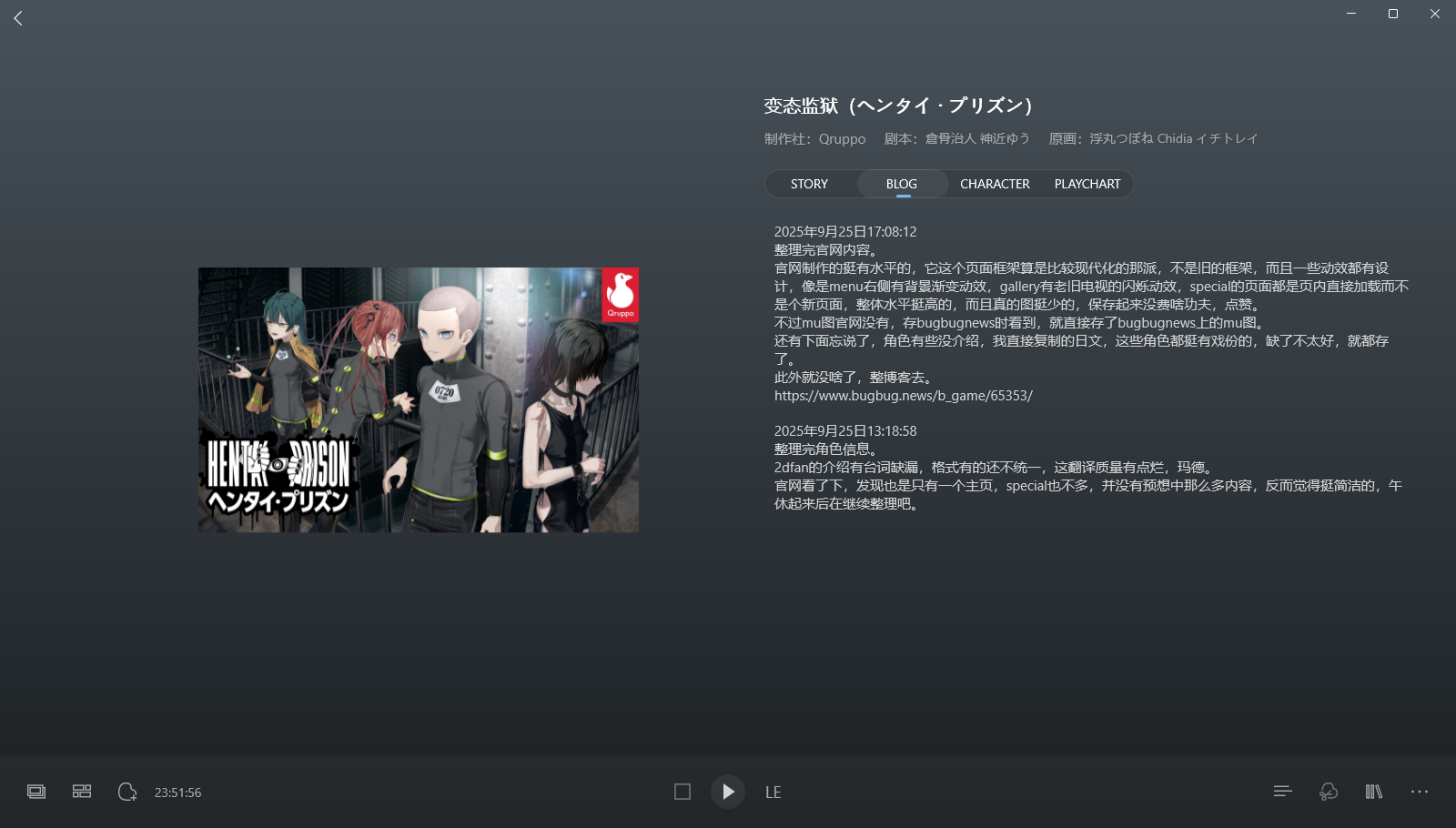Click the blog timestamp 2025年9月25日13:18:58
The width and height of the screenshot is (1456, 828).
(845, 431)
